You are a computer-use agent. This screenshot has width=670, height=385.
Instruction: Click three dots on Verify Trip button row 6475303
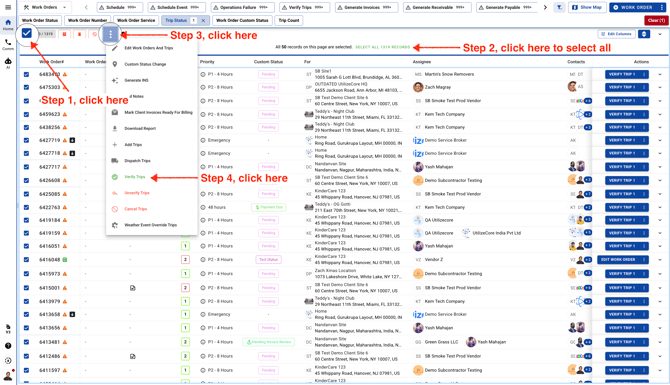click(x=644, y=87)
